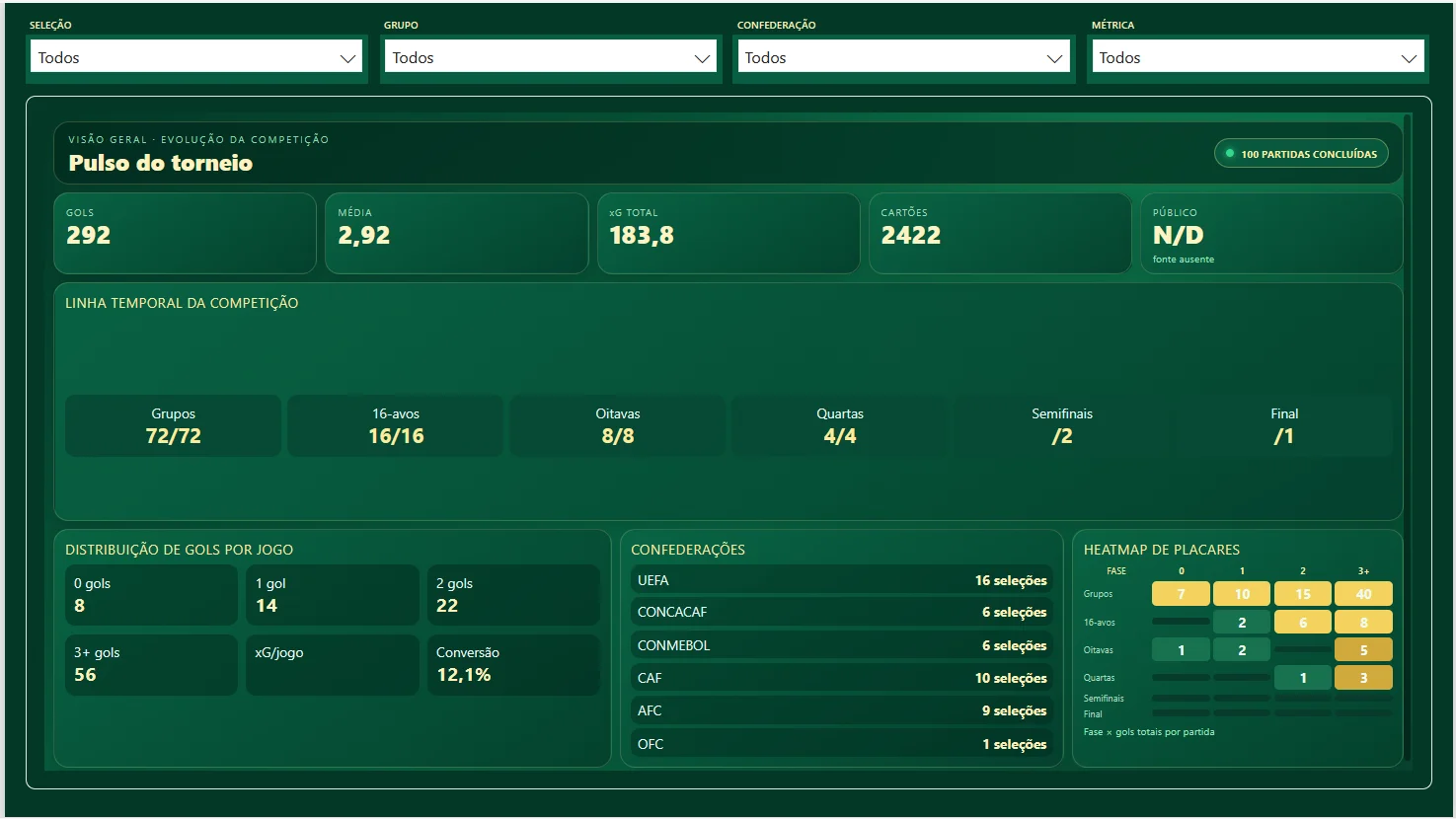Select the xG Total 183,8 card
Viewport: 1456px width, 819px height.
(x=728, y=233)
